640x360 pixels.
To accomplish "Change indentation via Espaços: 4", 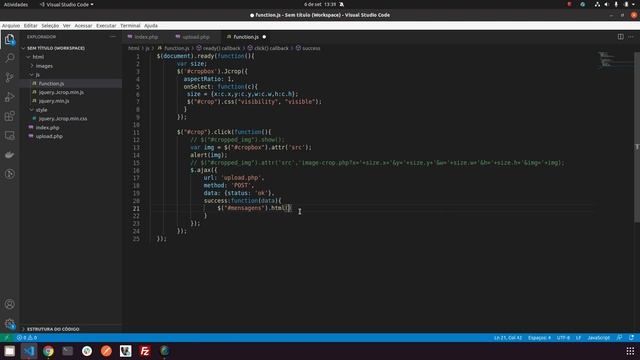I will point(539,338).
